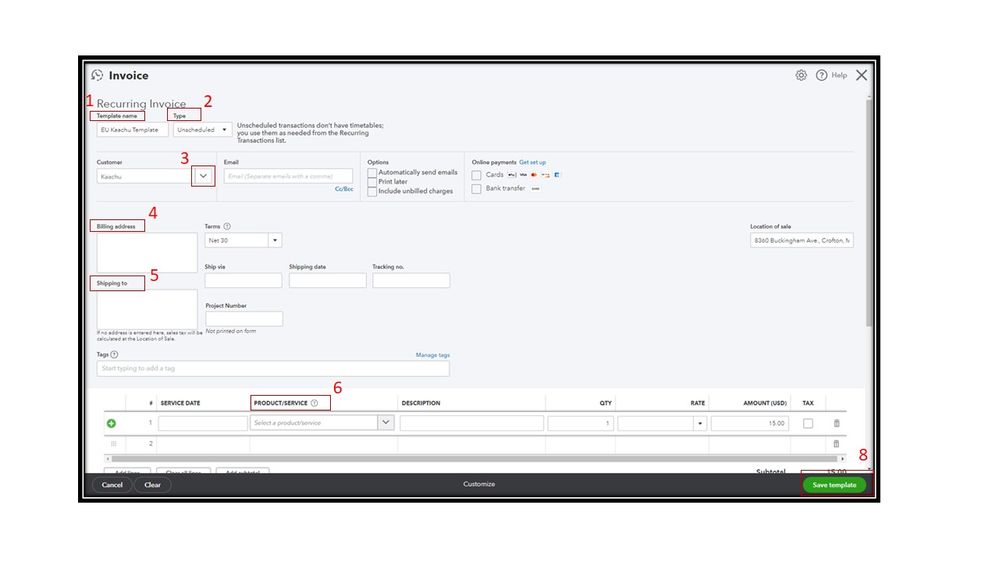Open the Type dropdown showing Unscheduled
The height and width of the screenshot is (562, 999).
pos(202,129)
